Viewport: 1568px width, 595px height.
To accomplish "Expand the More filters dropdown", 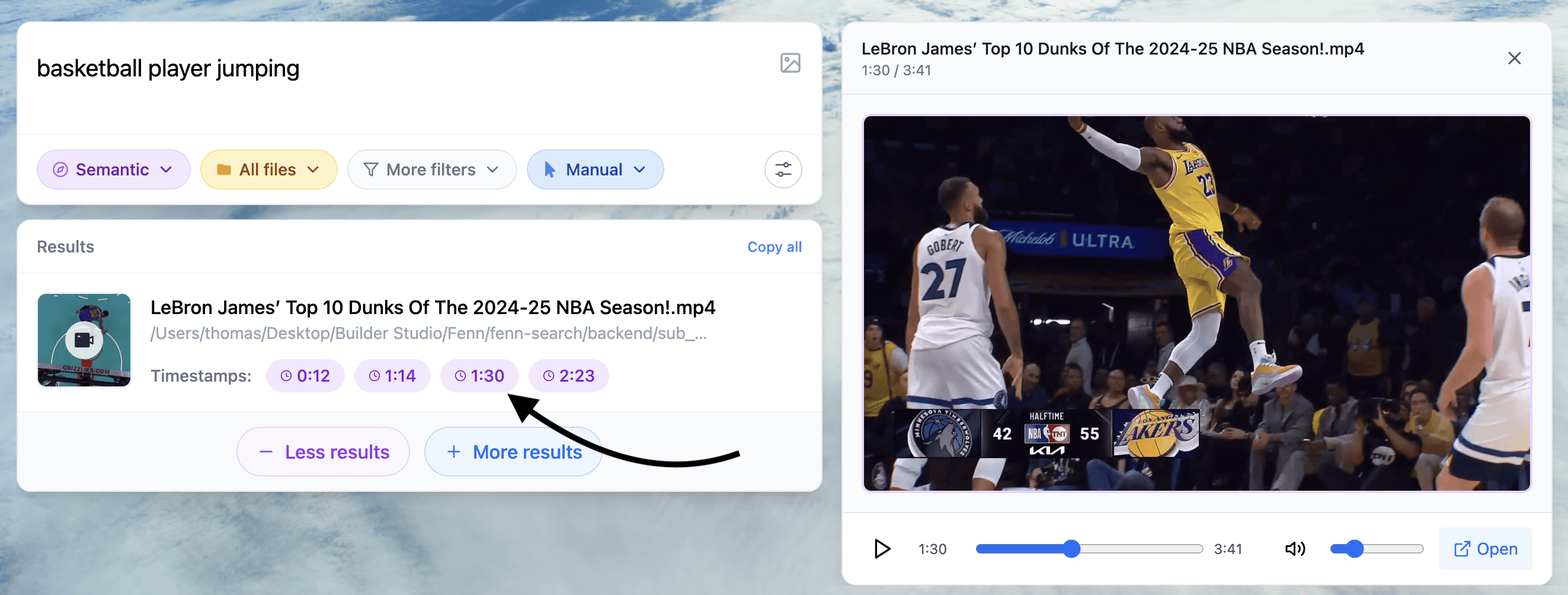I will coord(431,169).
